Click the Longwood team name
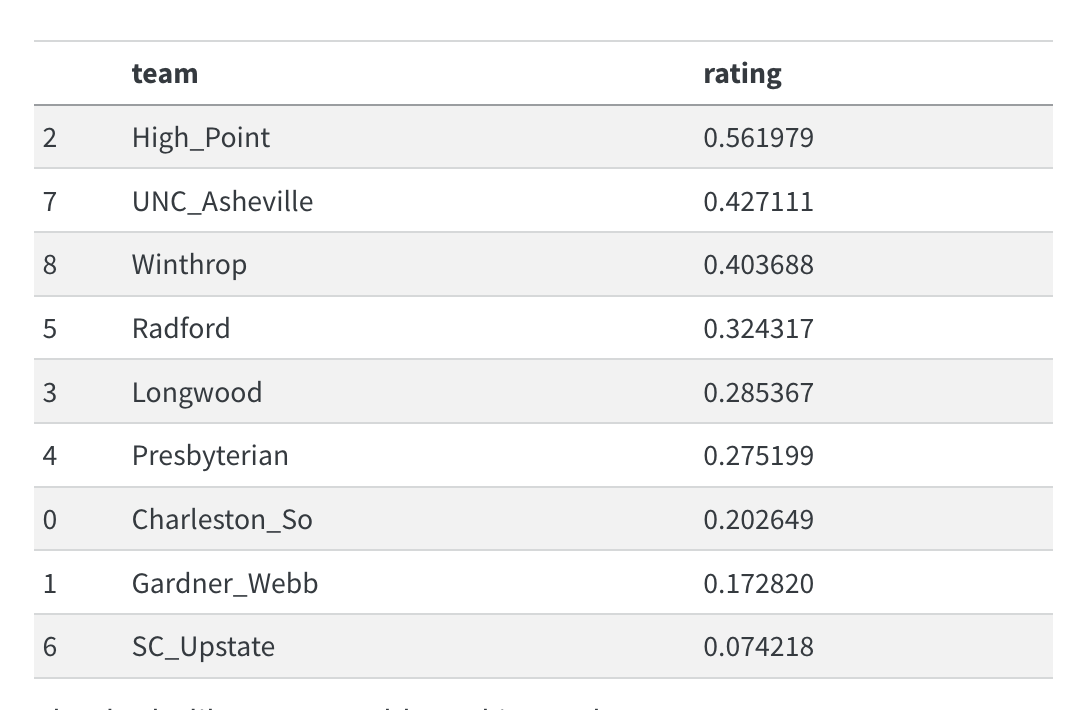 (197, 392)
